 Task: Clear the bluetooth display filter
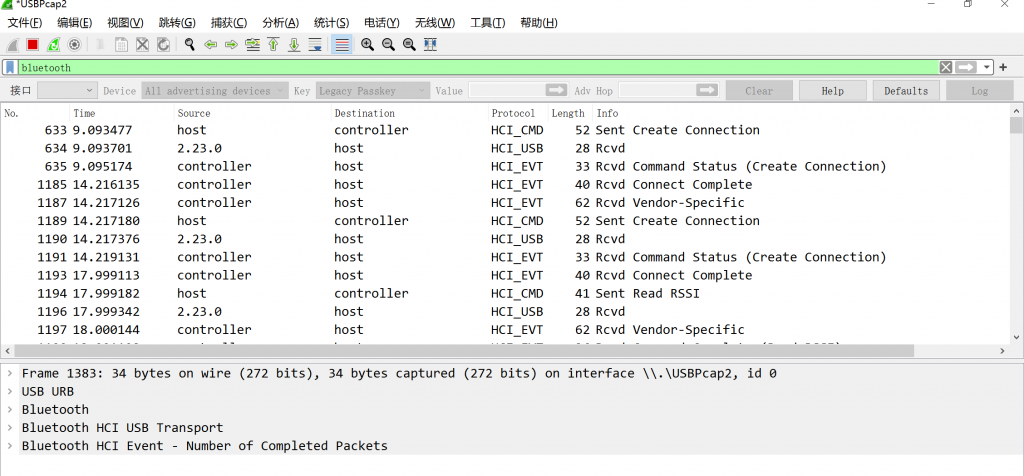click(945, 67)
